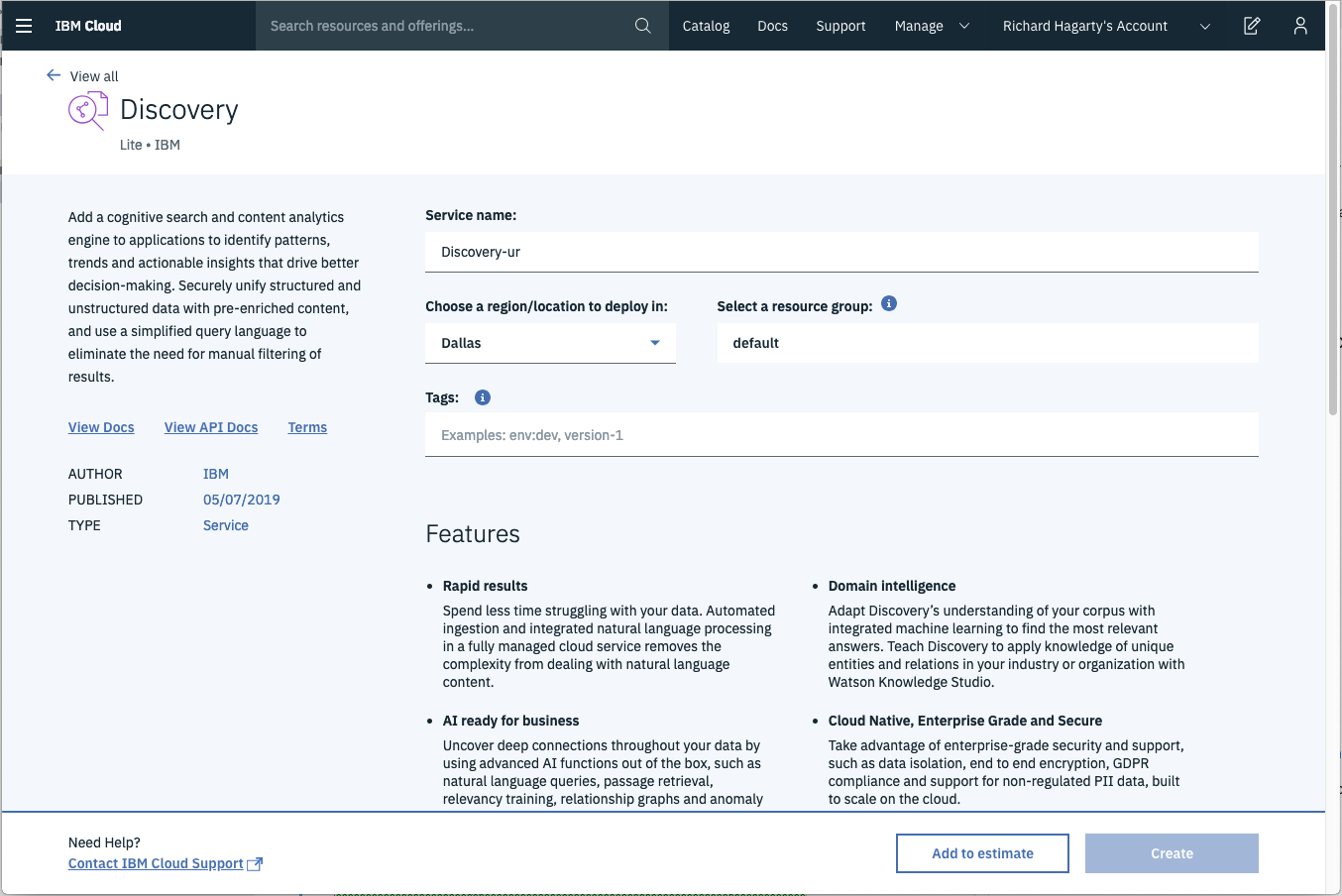Open the Manage menu

click(919, 26)
